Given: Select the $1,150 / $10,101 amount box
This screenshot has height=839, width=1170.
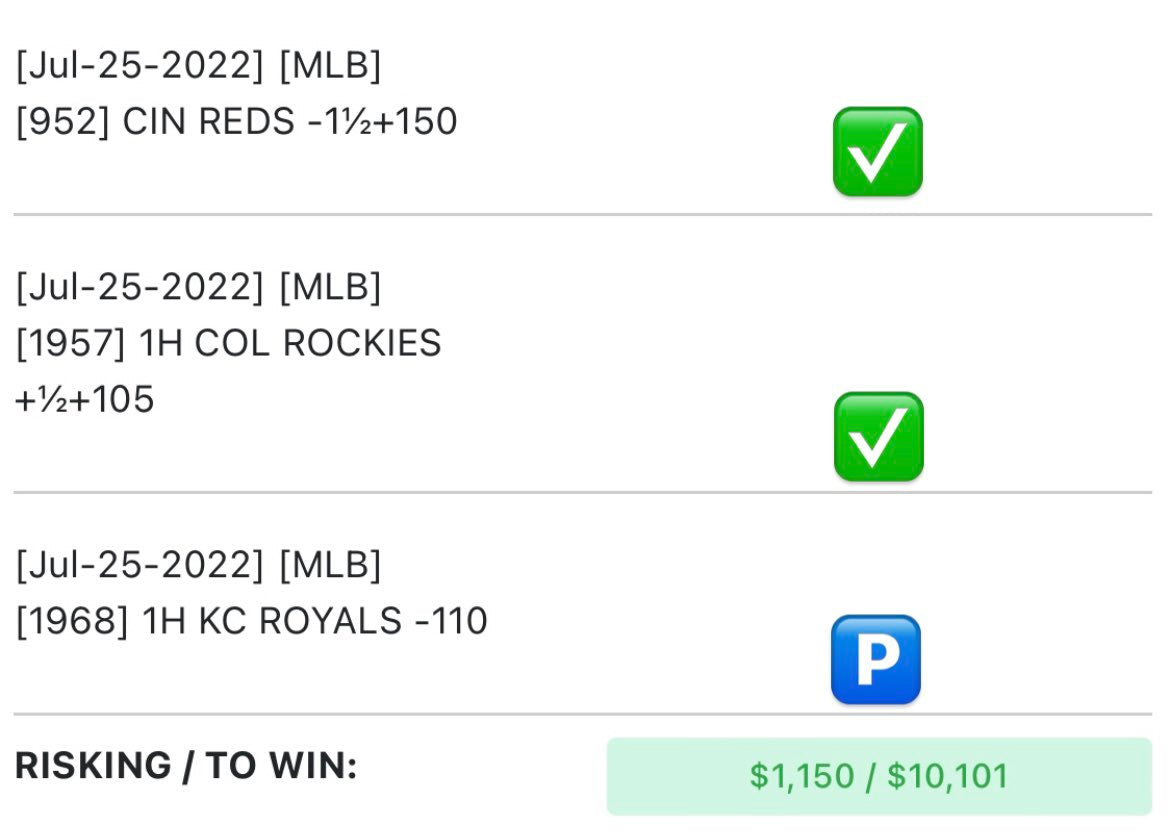Looking at the screenshot, I should click(878, 776).
